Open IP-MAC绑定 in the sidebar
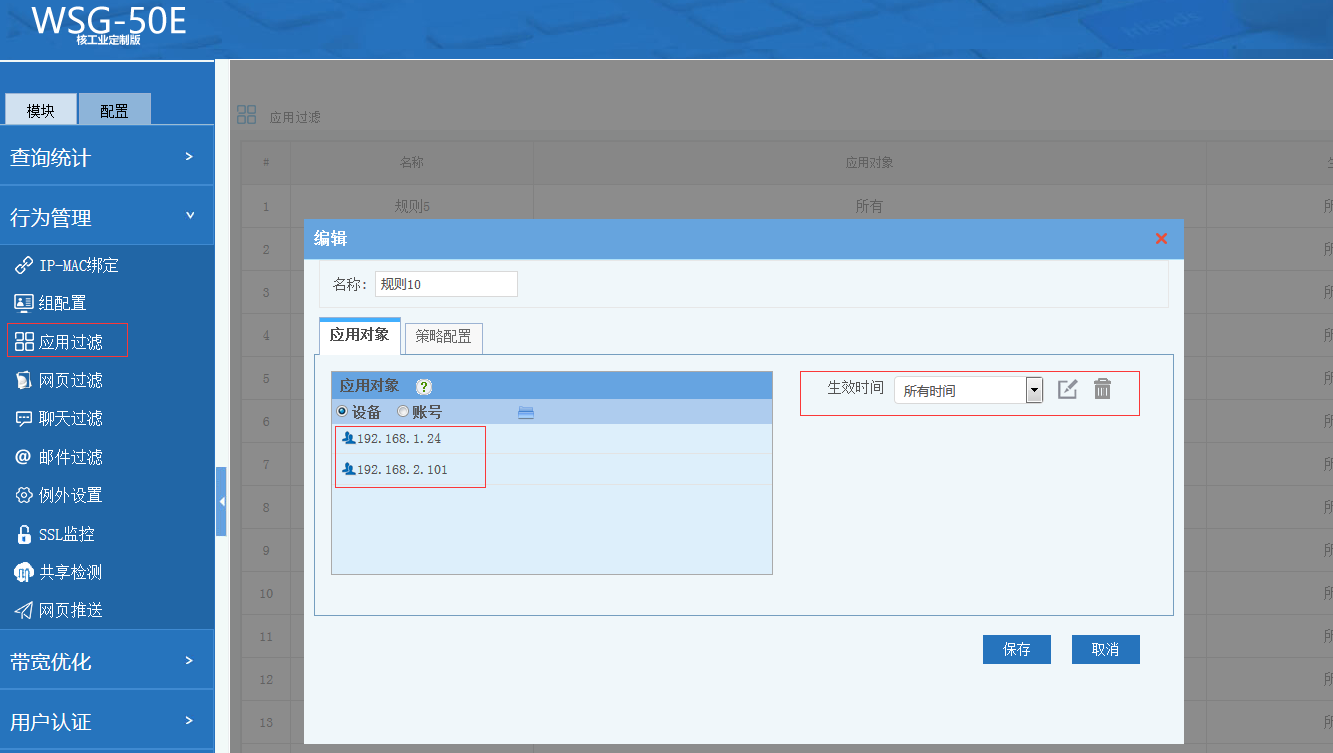 [x=67, y=265]
